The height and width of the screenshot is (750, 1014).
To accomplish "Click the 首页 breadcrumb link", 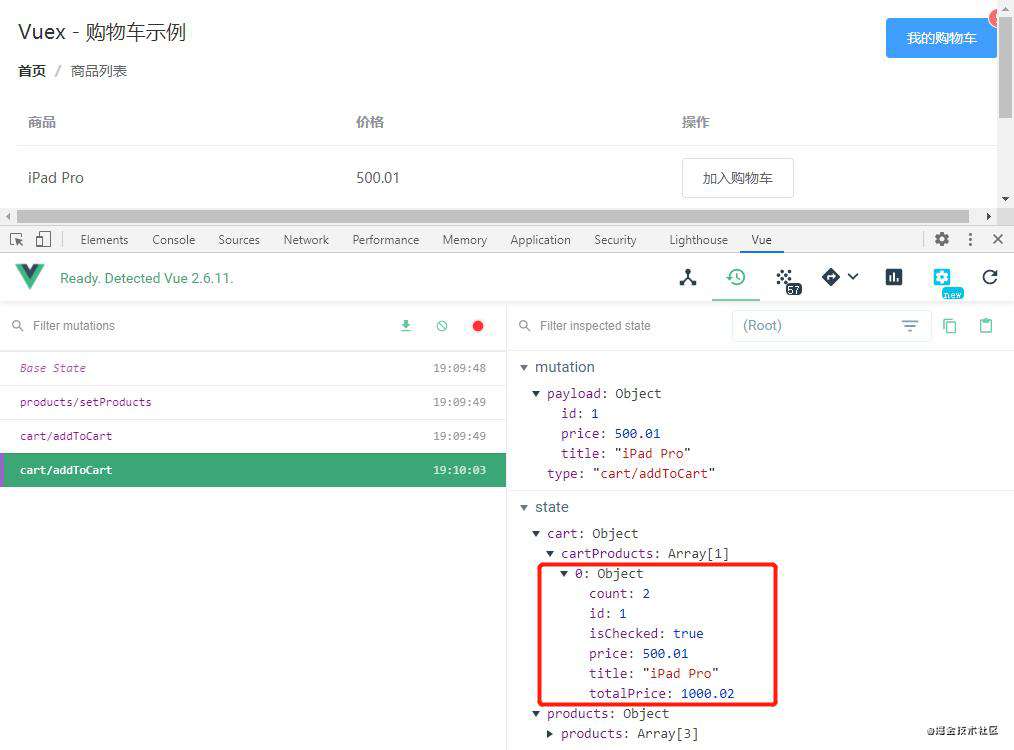I will click(32, 71).
